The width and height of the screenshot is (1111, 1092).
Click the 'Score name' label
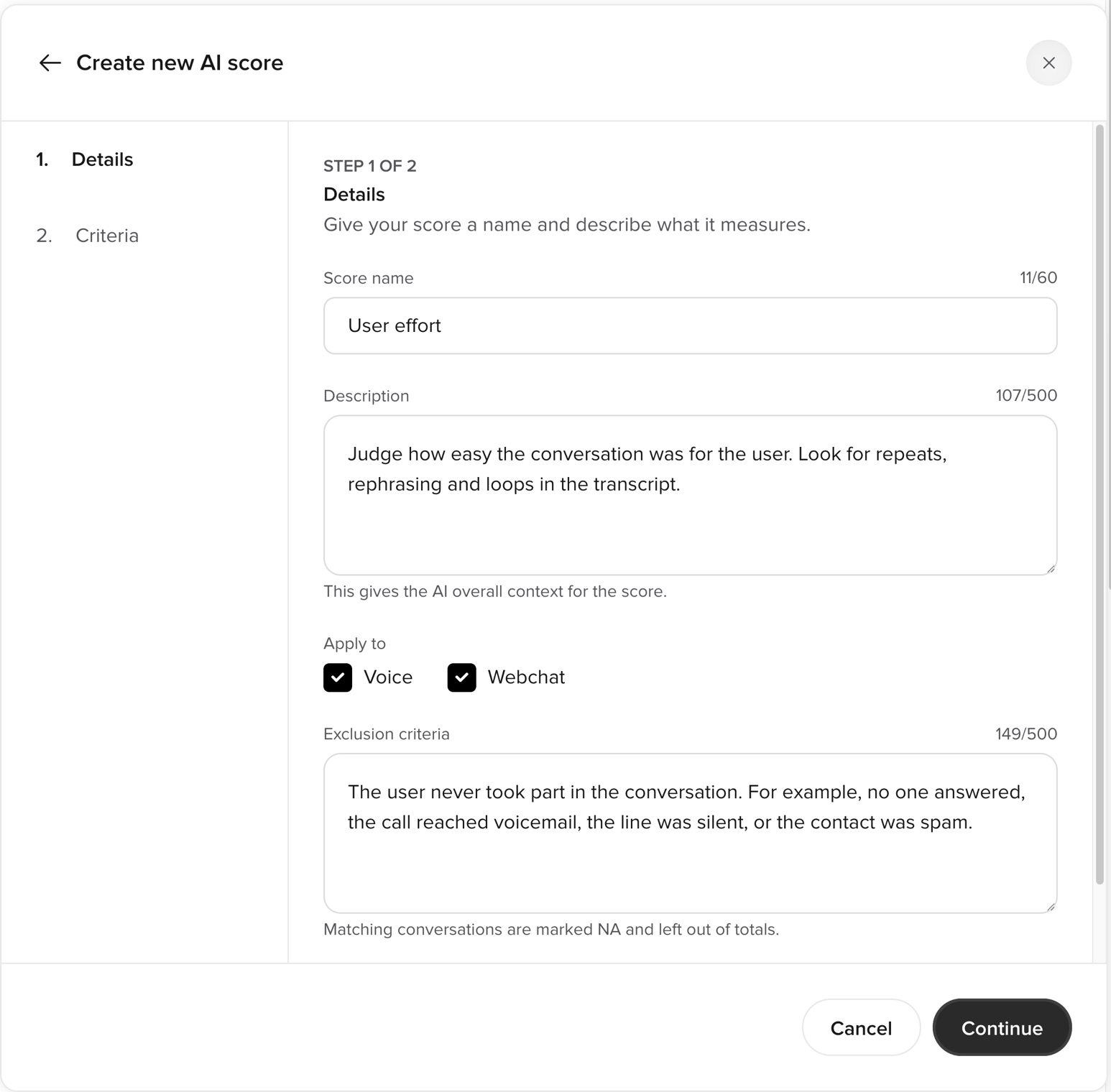click(369, 278)
